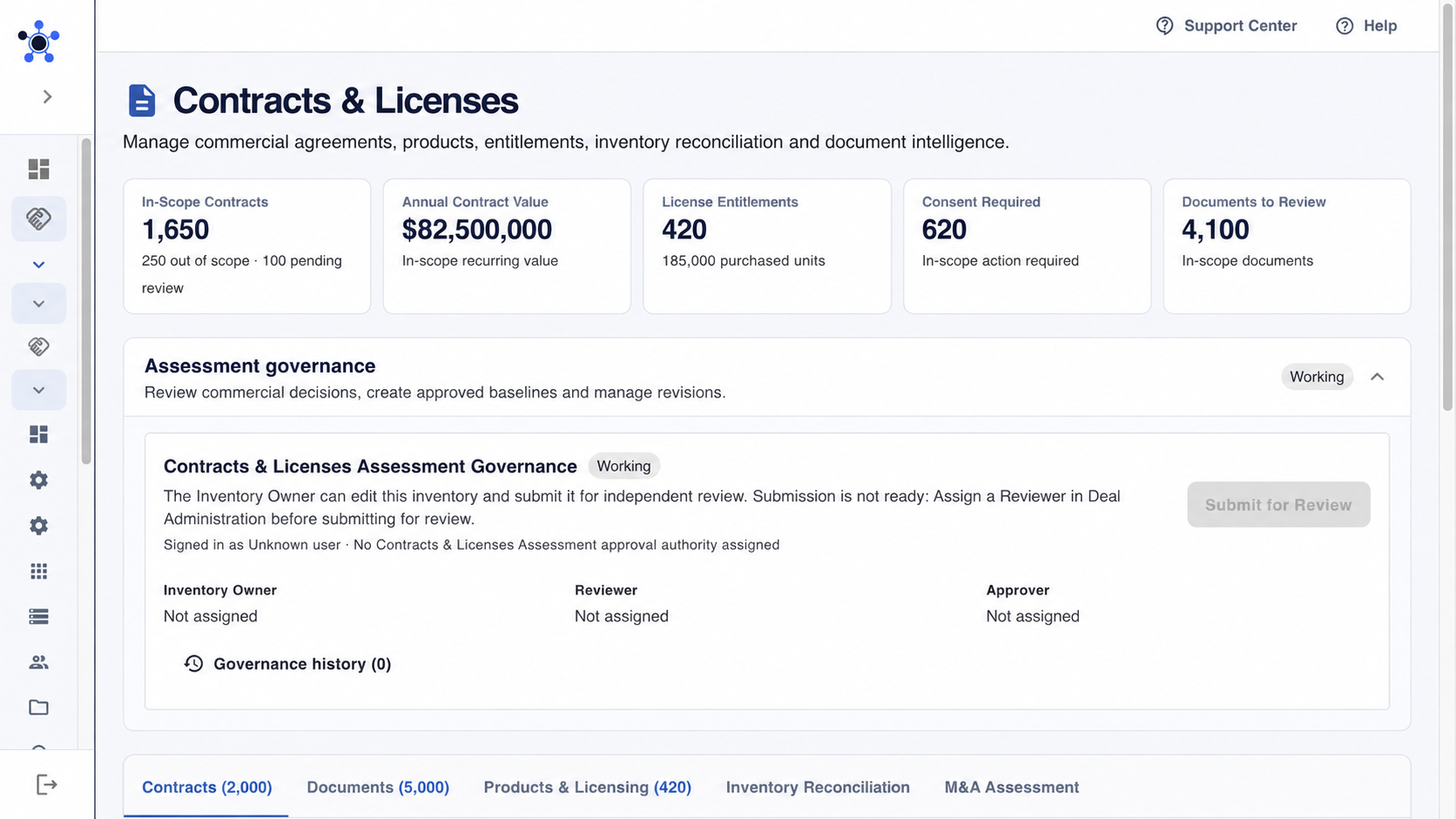Click the logout icon at the sidebar bottom
This screenshot has height=819, width=1456.
click(x=46, y=785)
